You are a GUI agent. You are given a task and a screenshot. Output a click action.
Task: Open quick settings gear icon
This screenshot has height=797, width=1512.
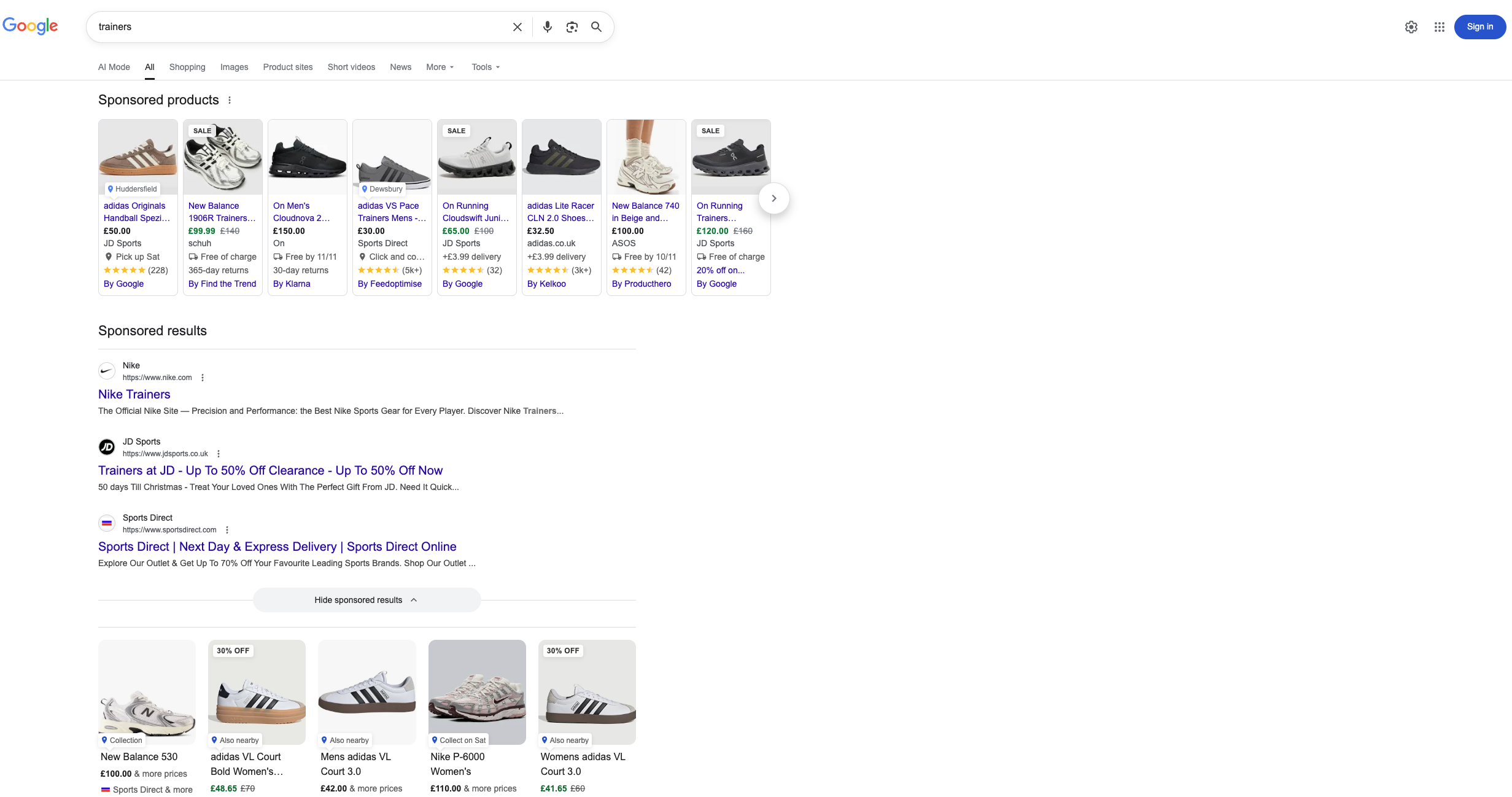(x=1411, y=27)
